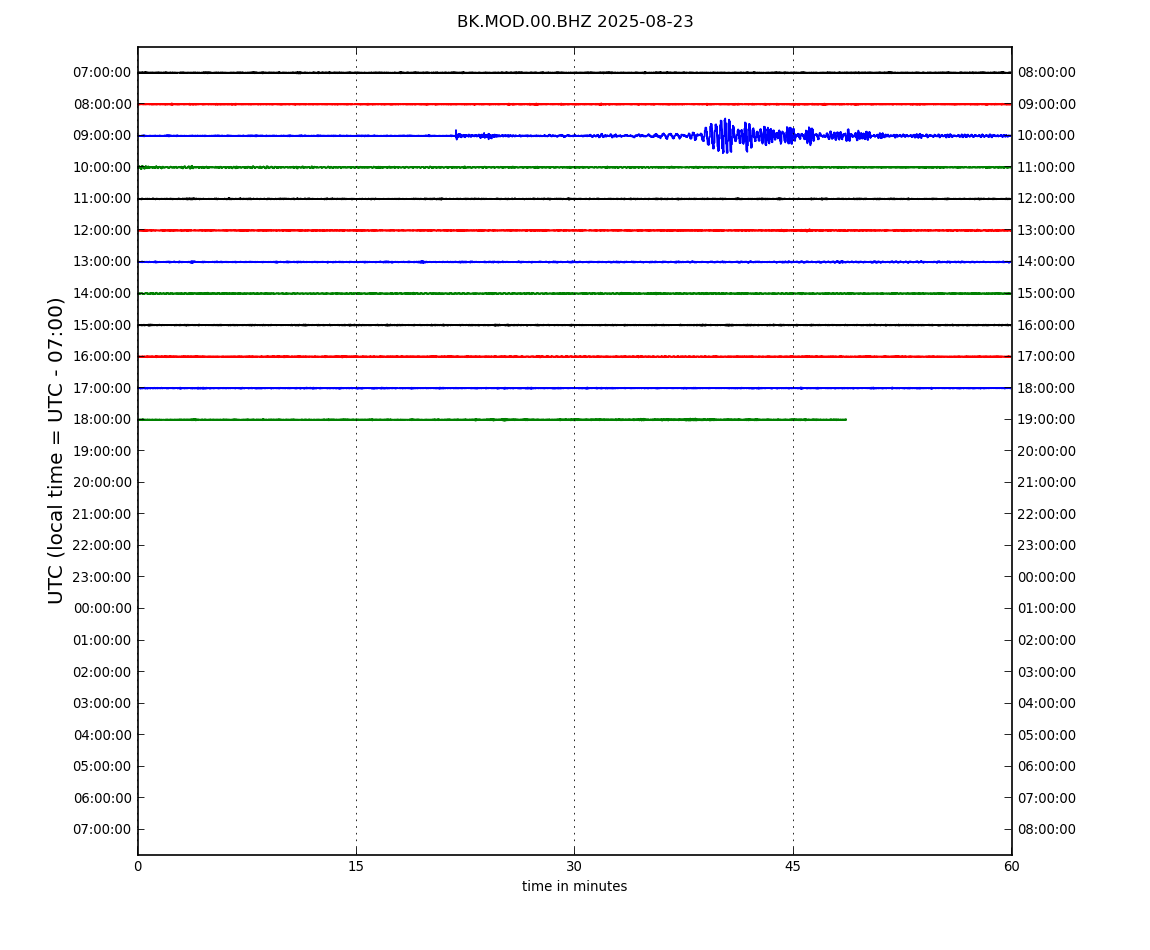The image size is (1150, 950).
Task: Click the blue 17:00:00 trace line
Action: tap(574, 388)
